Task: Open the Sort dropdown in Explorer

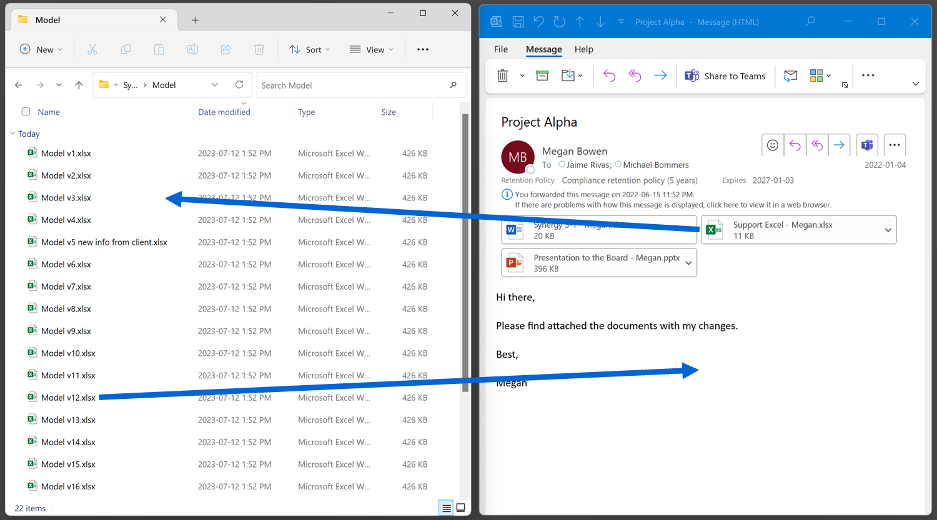Action: click(309, 50)
